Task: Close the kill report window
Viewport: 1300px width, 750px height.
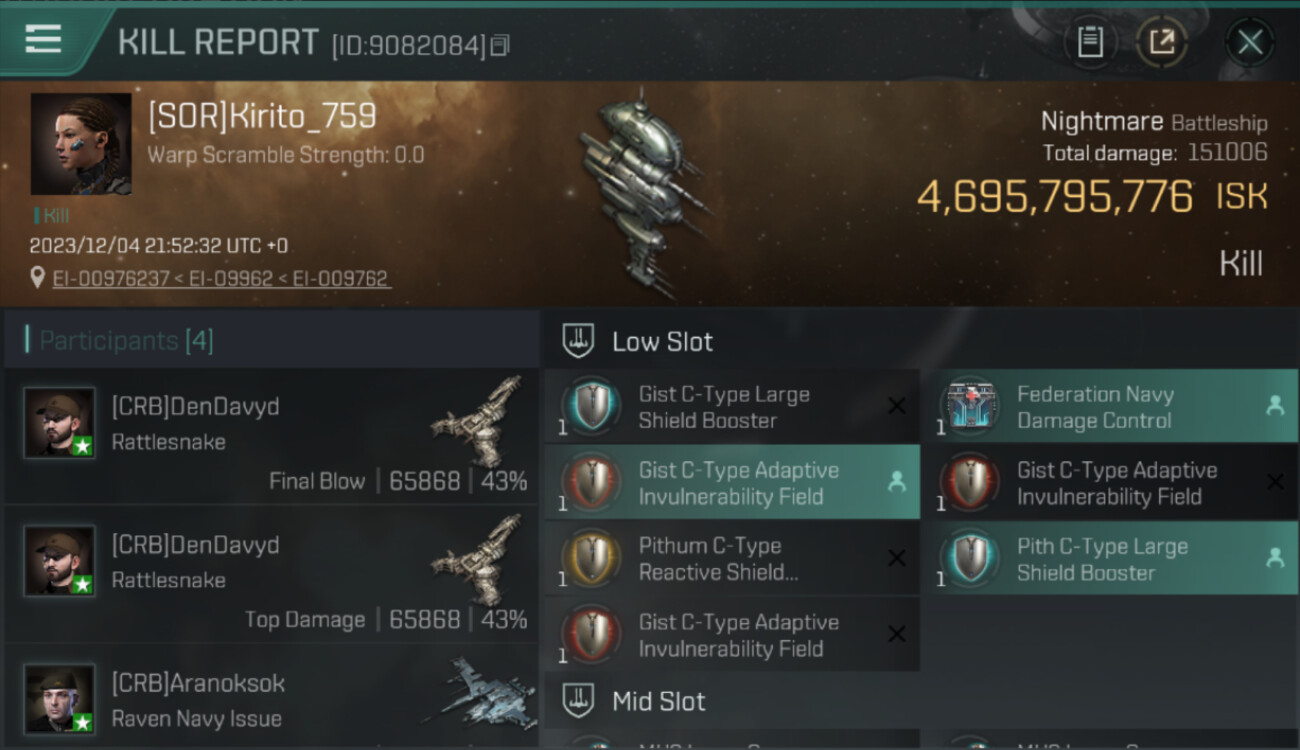Action: coord(1250,42)
